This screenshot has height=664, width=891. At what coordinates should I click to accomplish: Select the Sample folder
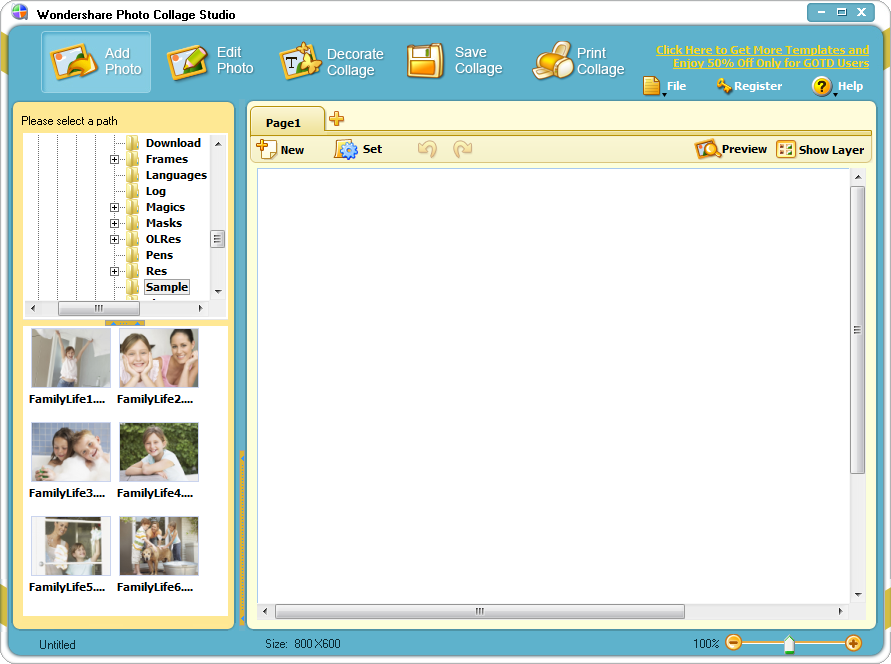click(166, 287)
